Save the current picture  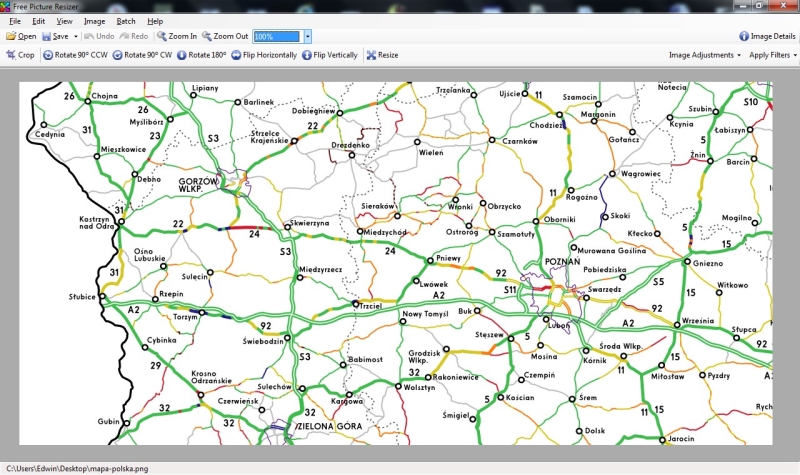coord(54,36)
